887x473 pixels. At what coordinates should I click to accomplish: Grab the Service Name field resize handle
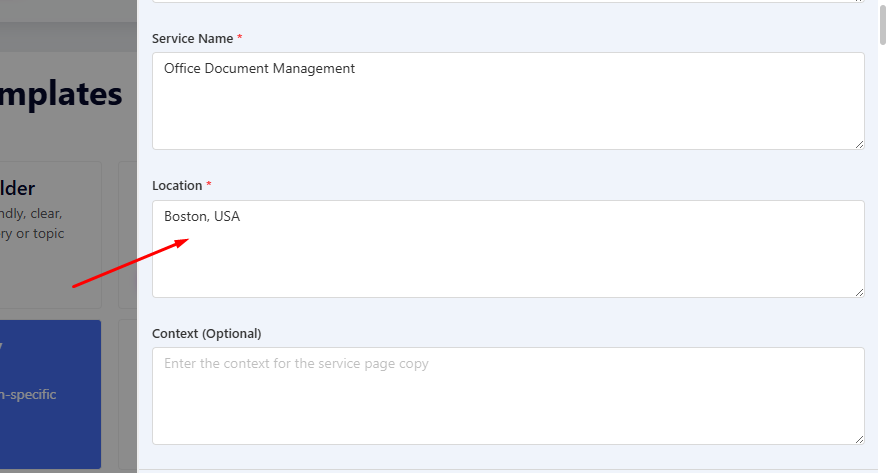[859, 144]
